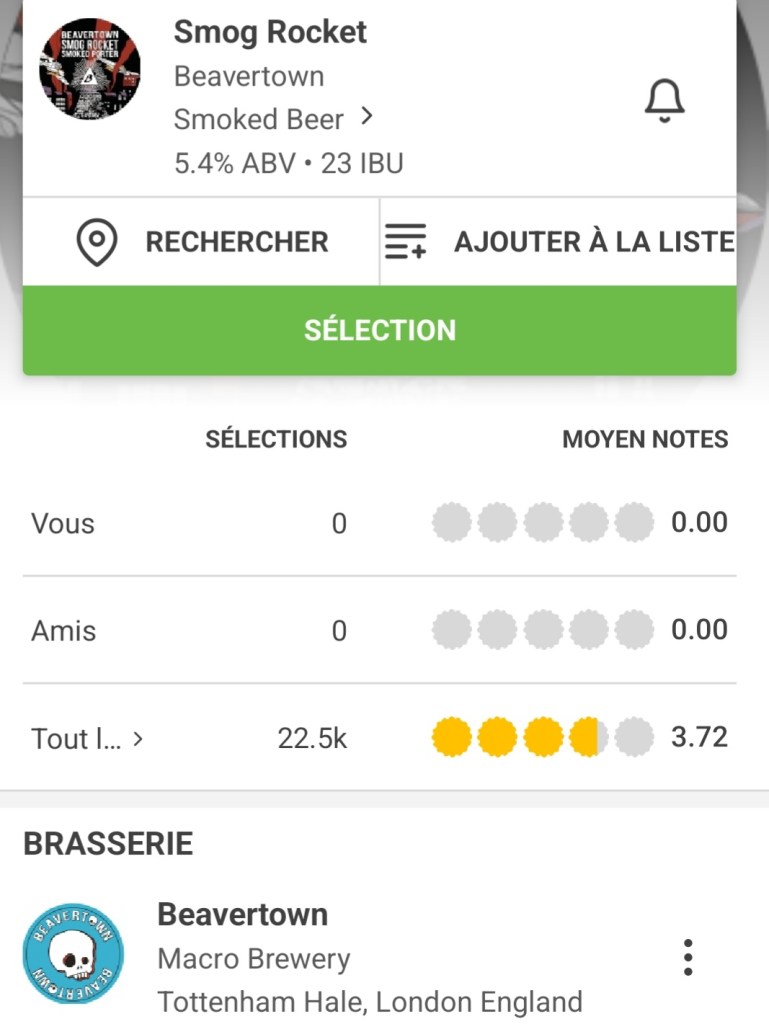This screenshot has height=1024, width=769.
Task: Tap the Smog Rocket beer title
Action: (x=270, y=32)
